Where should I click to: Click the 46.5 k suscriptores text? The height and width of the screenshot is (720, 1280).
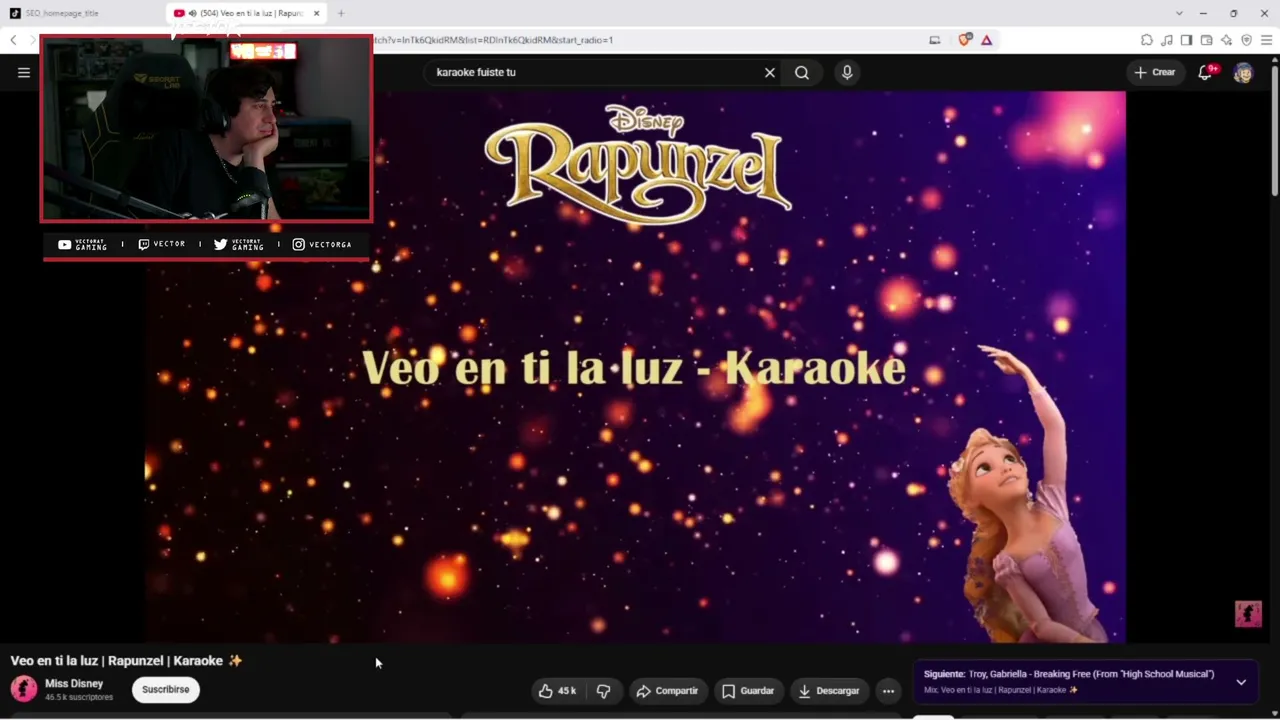79,697
